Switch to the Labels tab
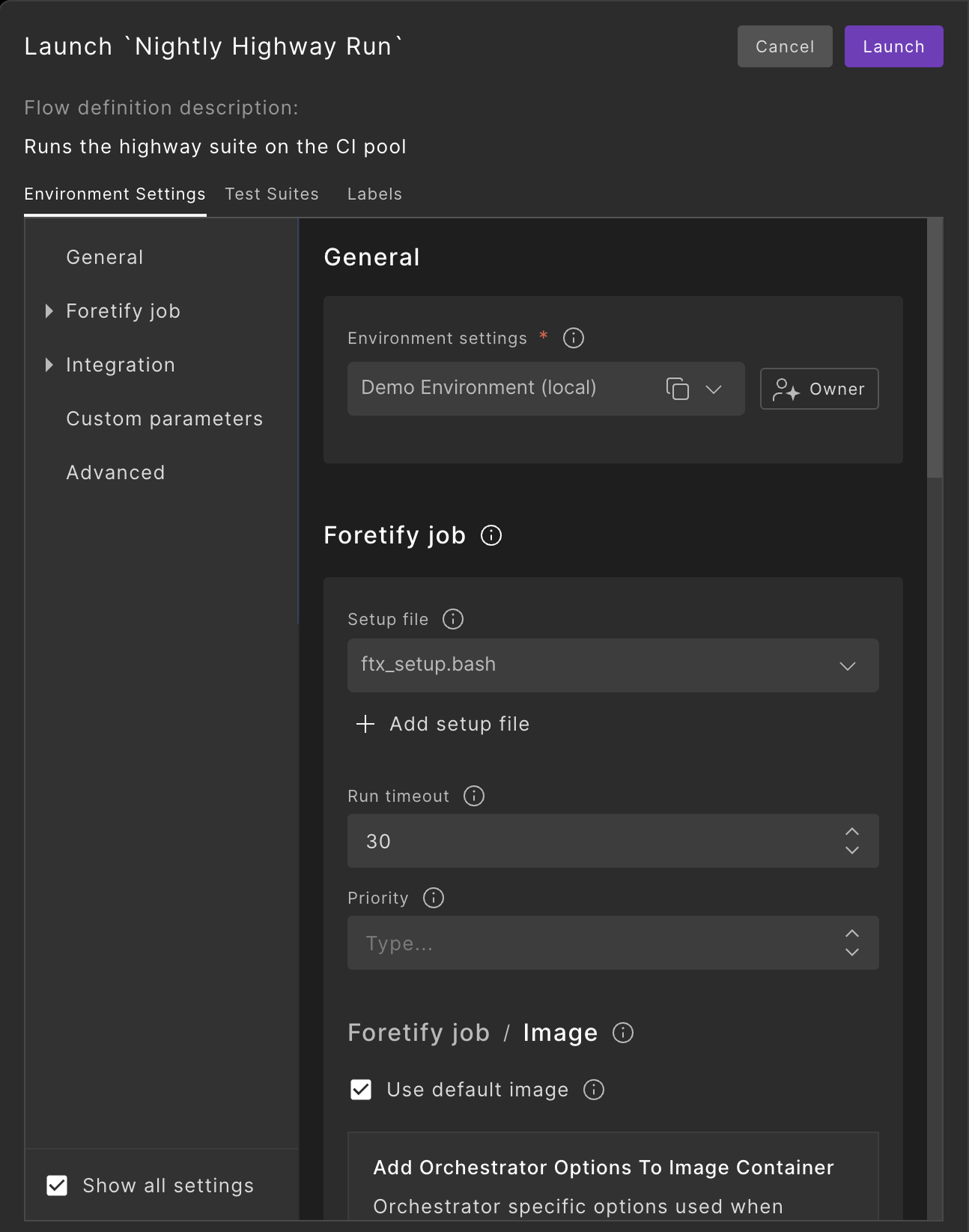 [x=374, y=194]
